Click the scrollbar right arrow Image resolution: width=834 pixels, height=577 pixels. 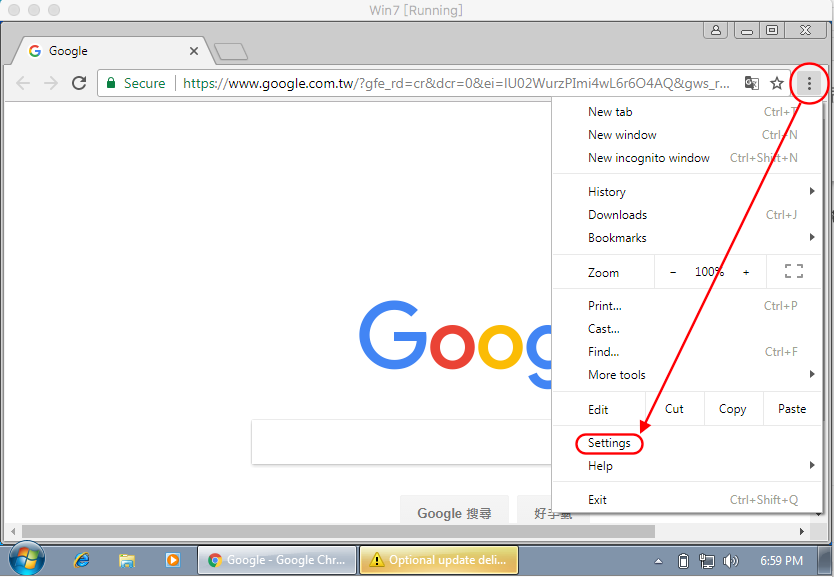[802, 531]
